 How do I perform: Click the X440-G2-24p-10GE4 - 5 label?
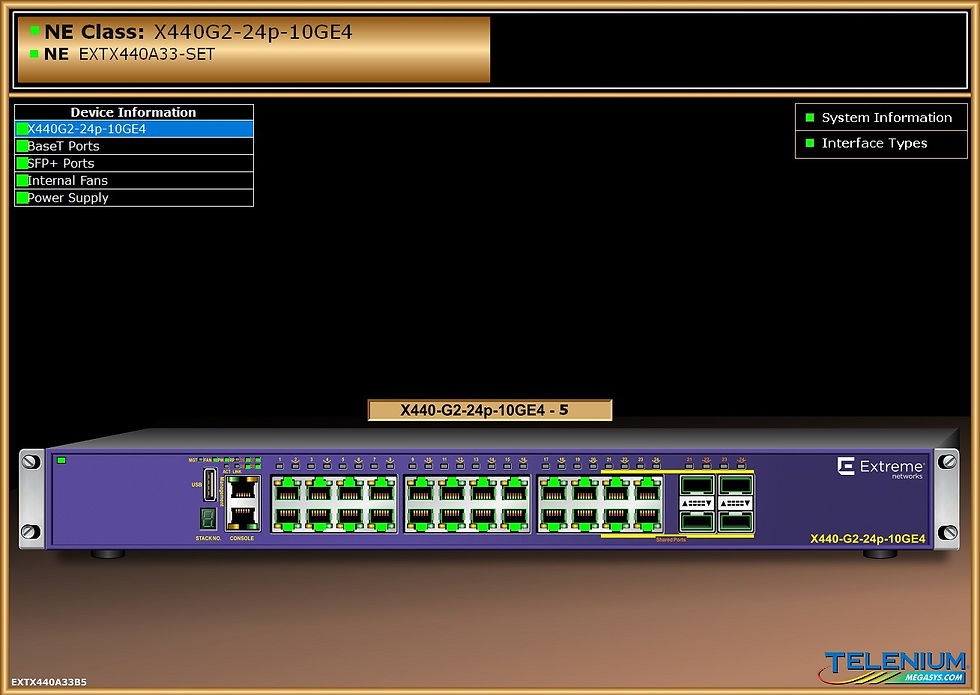point(490,410)
